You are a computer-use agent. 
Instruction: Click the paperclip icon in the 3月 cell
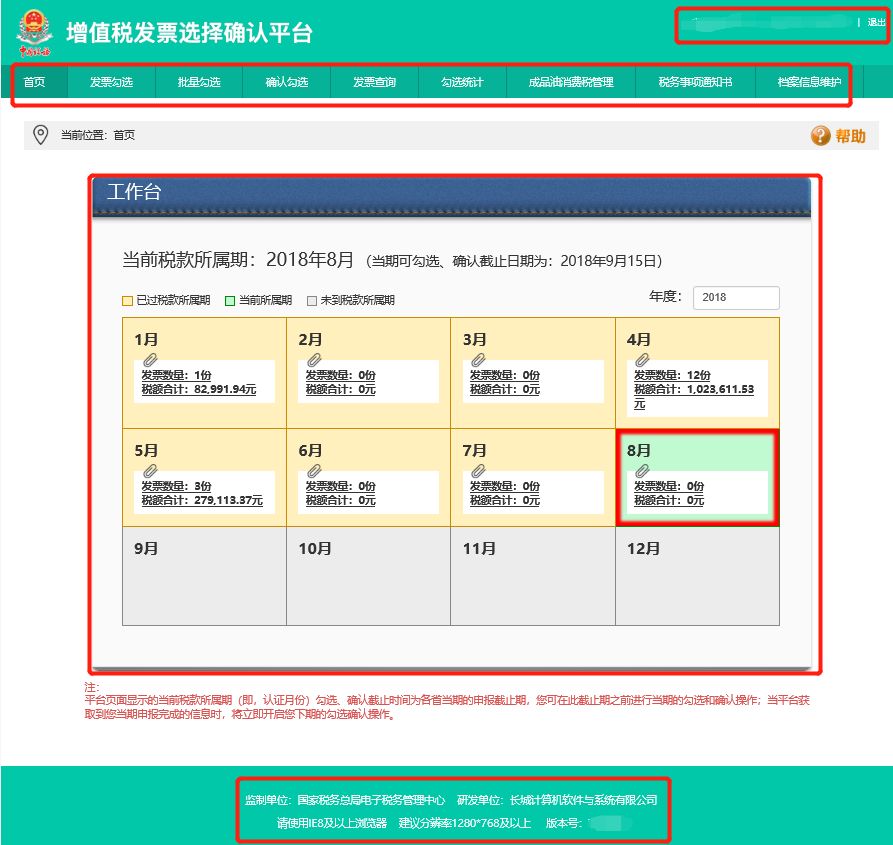(477, 362)
